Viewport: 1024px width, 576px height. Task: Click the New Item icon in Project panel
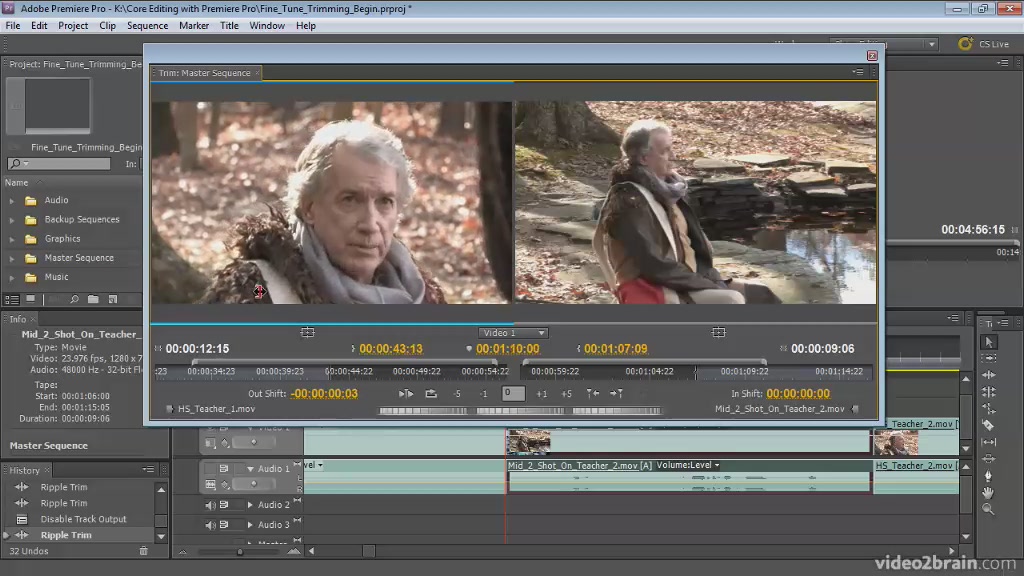[x=113, y=299]
